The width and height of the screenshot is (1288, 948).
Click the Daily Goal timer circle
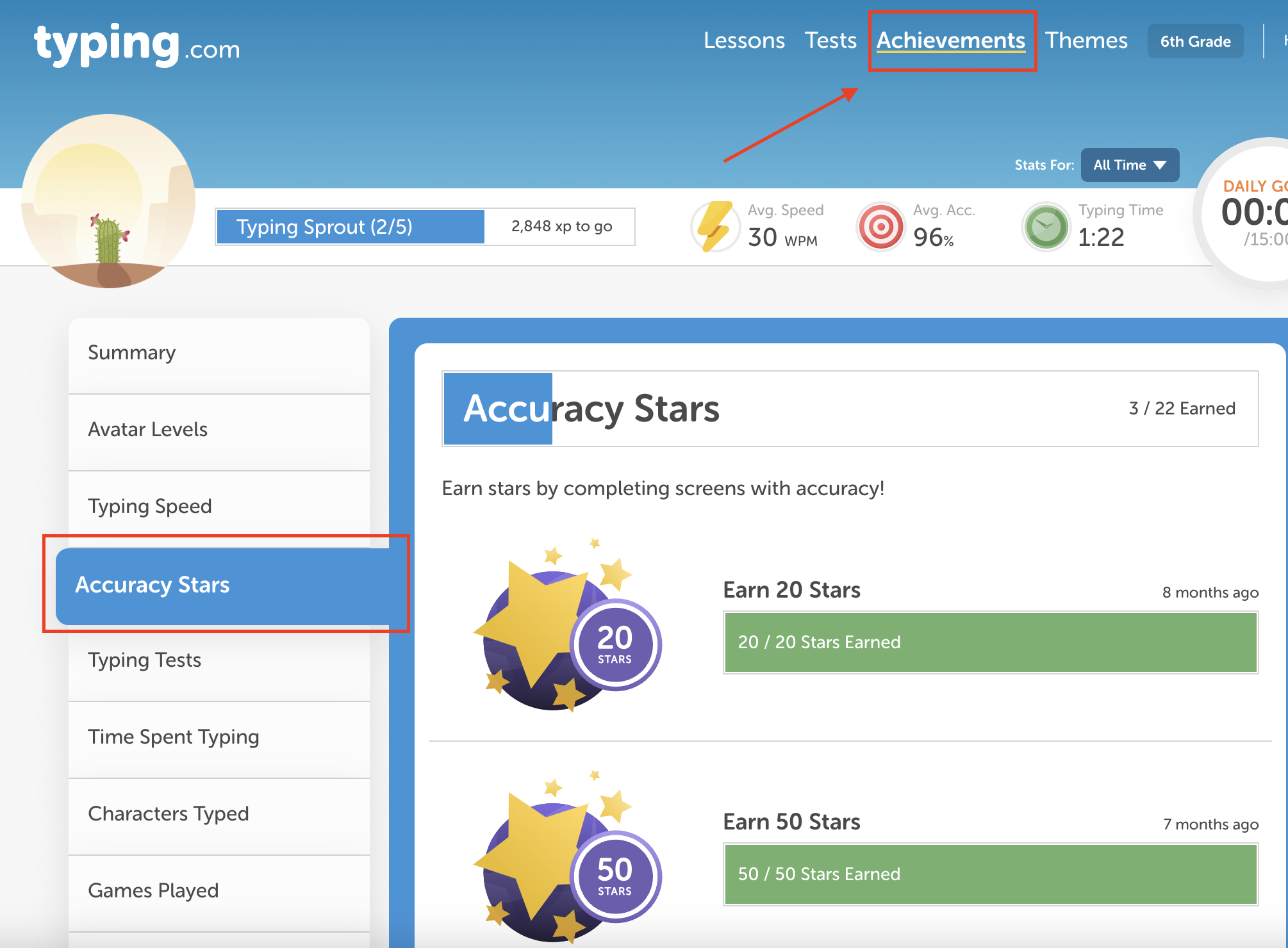pos(1250,213)
